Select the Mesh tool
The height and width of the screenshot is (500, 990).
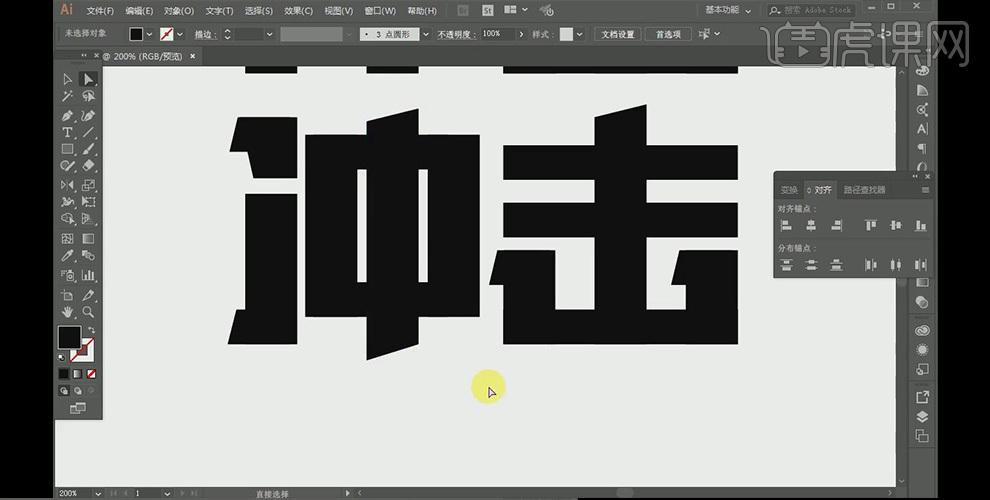coord(68,239)
